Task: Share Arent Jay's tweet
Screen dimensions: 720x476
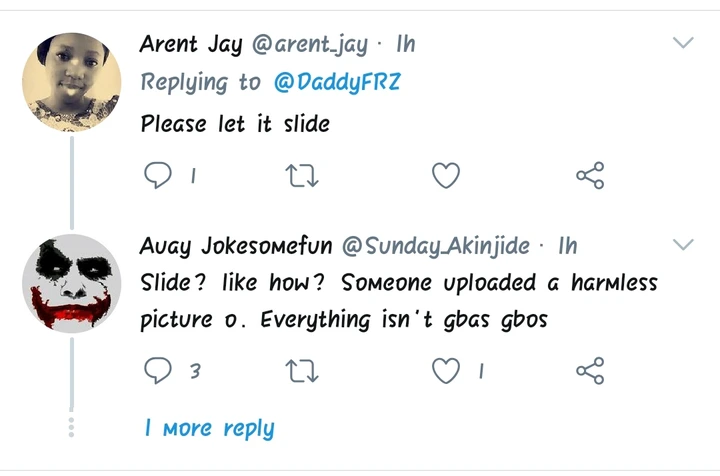Action: (x=590, y=176)
